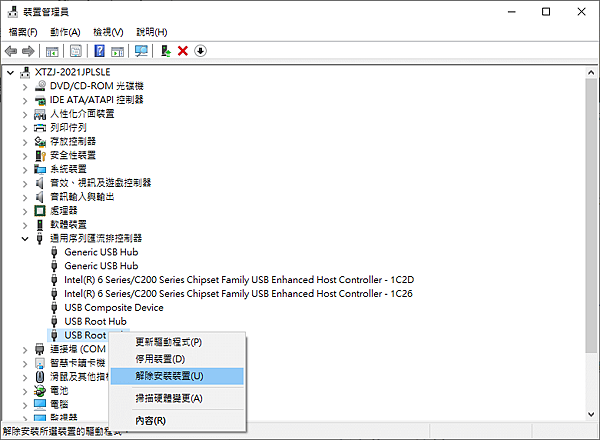Viewport: 600px width, 440px height.
Task: Toggle the action pane toolbar icon
Action: coord(117,51)
